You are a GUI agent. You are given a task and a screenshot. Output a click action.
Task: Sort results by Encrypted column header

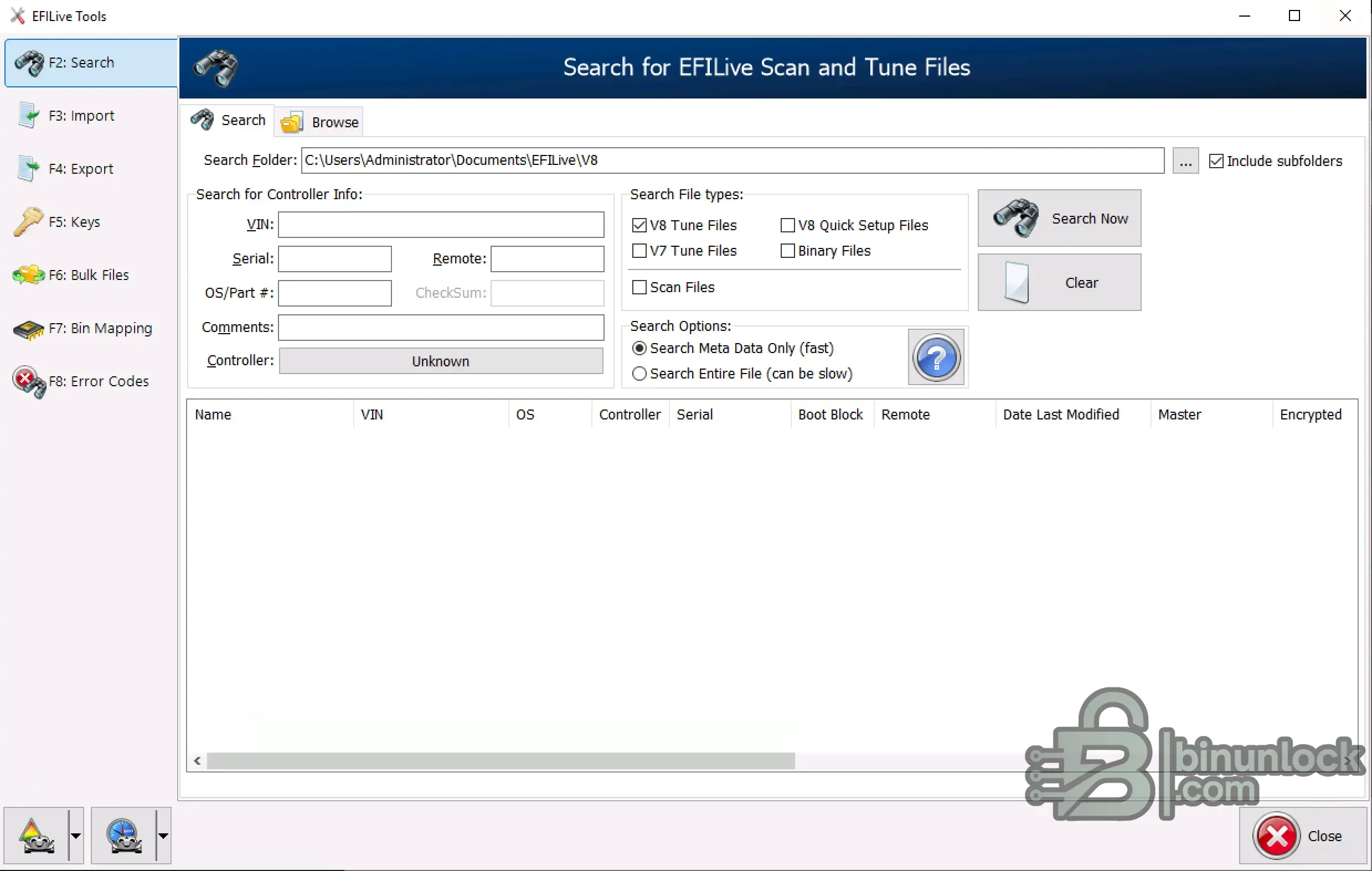pyautogui.click(x=1315, y=414)
